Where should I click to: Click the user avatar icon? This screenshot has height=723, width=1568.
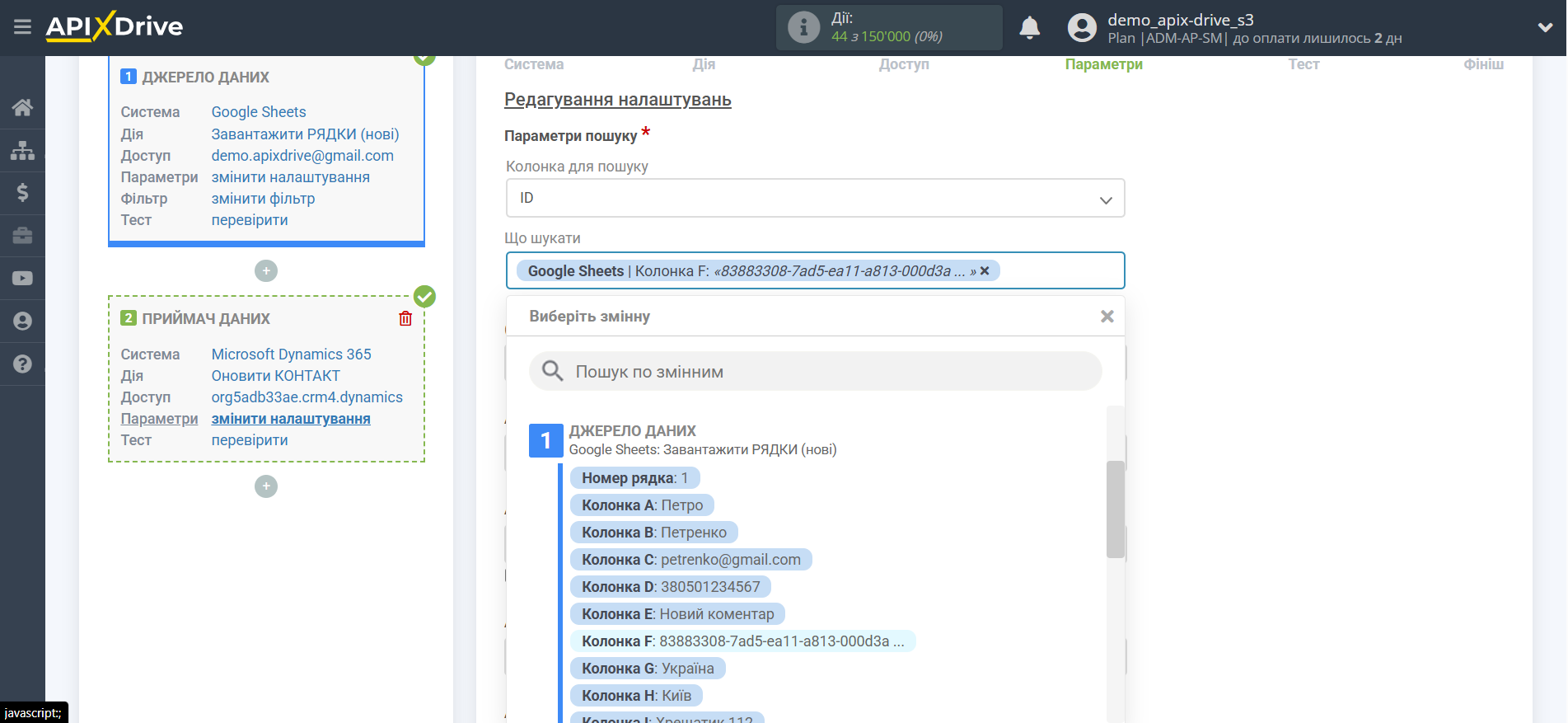click(x=1082, y=28)
